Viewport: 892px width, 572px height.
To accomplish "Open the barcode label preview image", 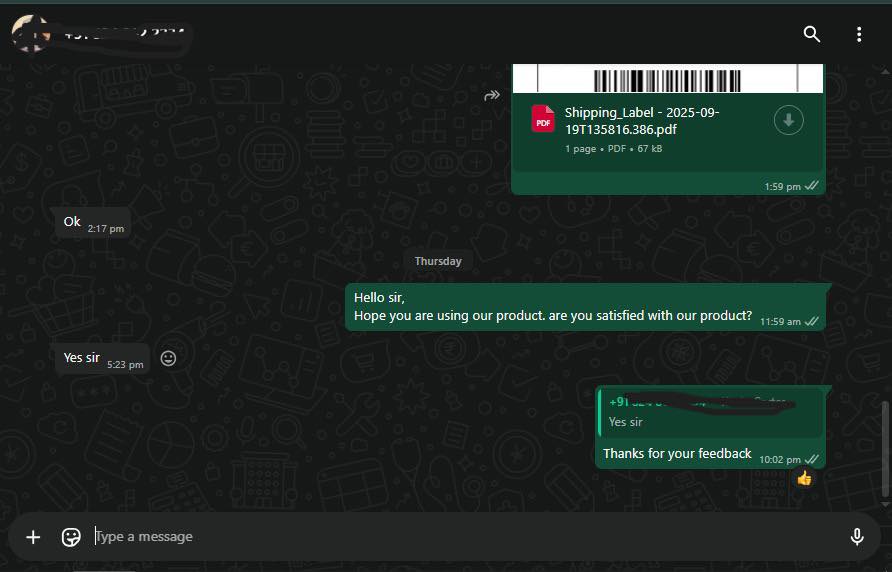I will coord(667,79).
